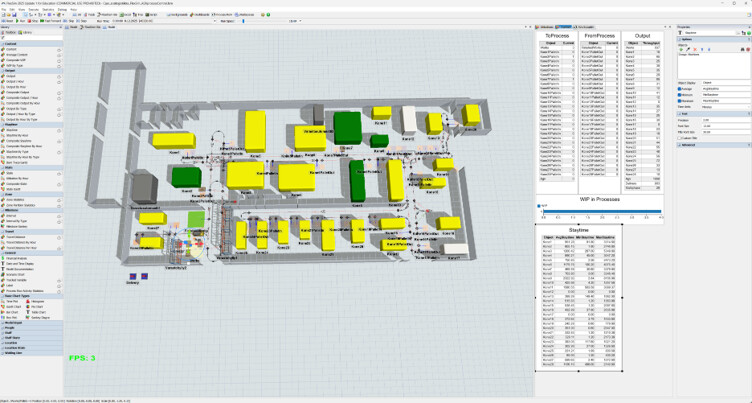Viewport: 752px width, 403px height.
Task: Collapse the Text section in Properties
Action: pos(714,114)
